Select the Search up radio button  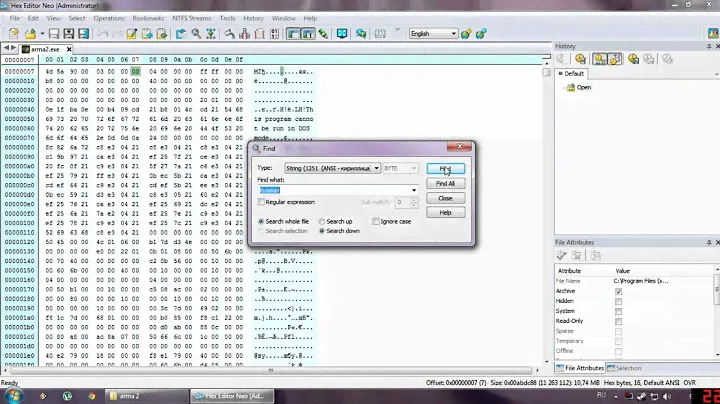pyautogui.click(x=322, y=221)
